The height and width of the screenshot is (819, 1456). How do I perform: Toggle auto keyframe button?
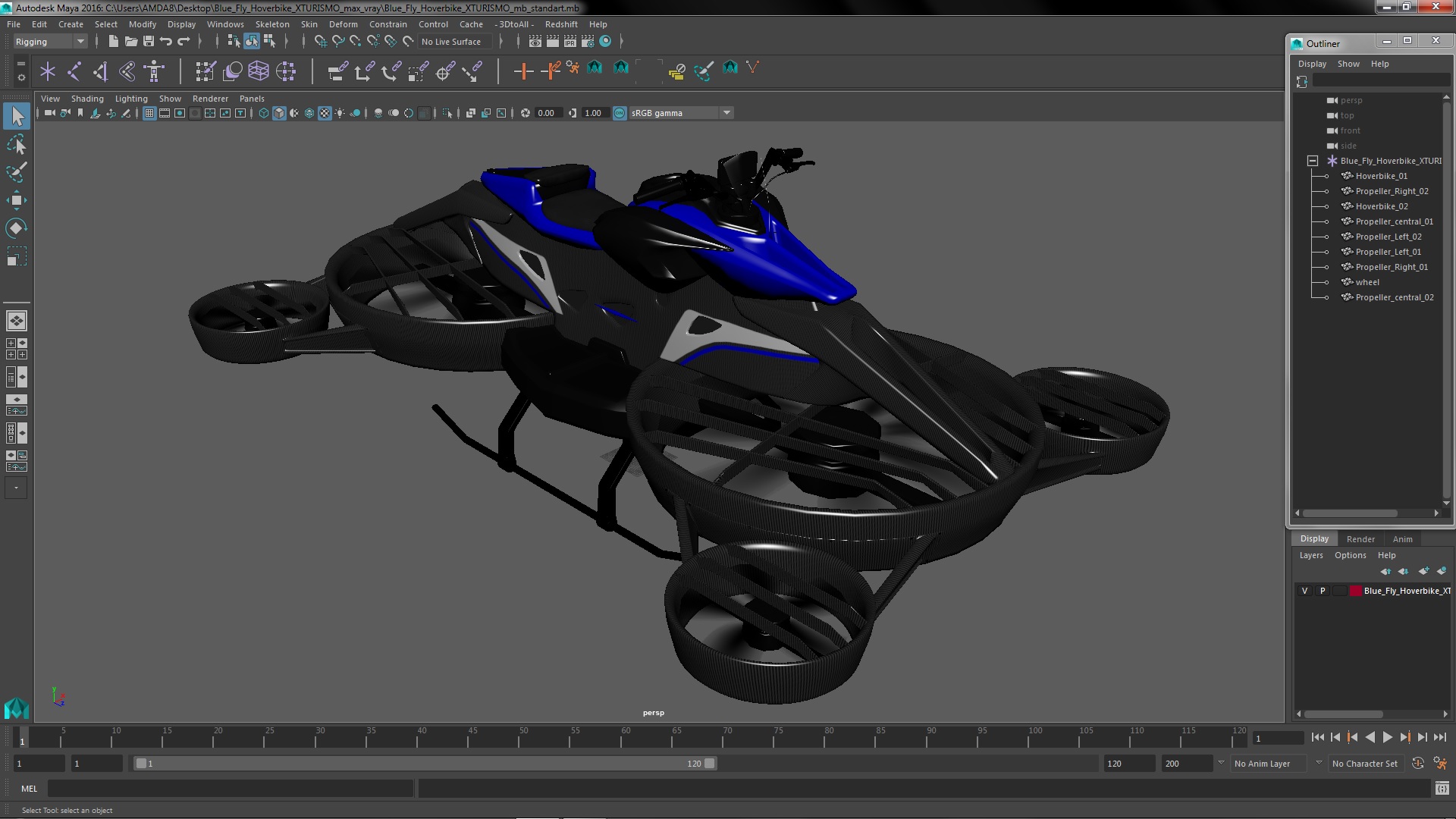(x=1418, y=764)
